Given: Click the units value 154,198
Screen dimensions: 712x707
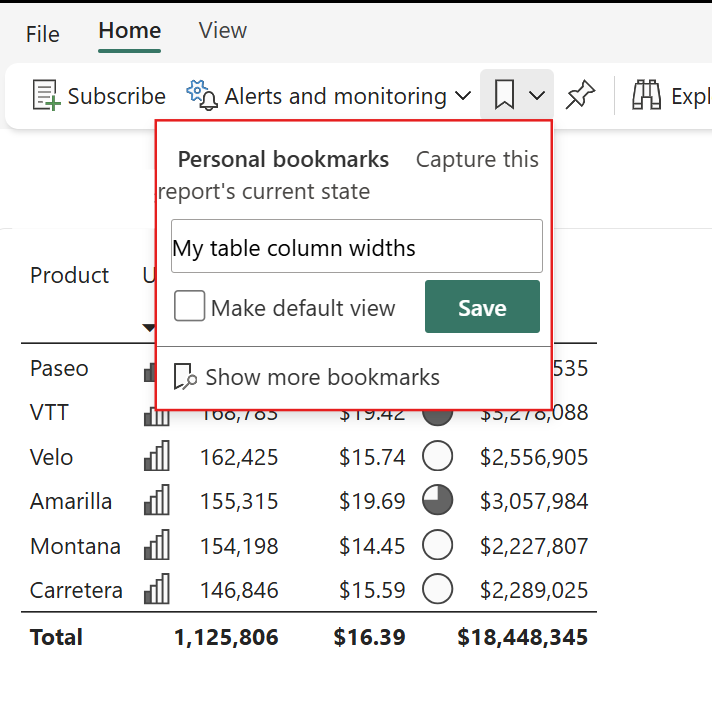Looking at the screenshot, I should click(239, 547).
